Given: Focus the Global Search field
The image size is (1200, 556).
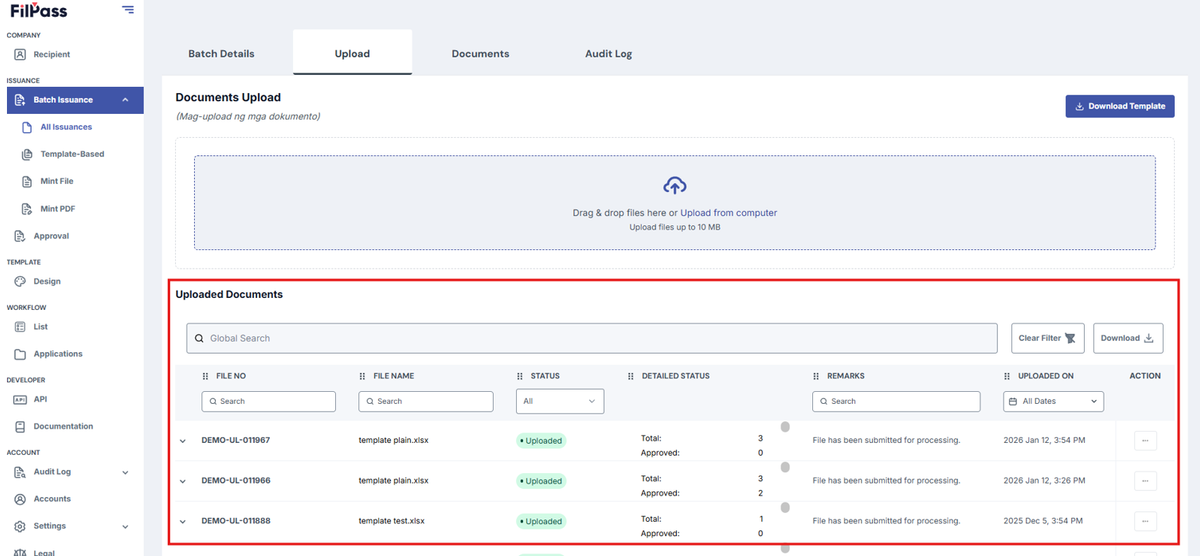Looking at the screenshot, I should click(x=592, y=338).
